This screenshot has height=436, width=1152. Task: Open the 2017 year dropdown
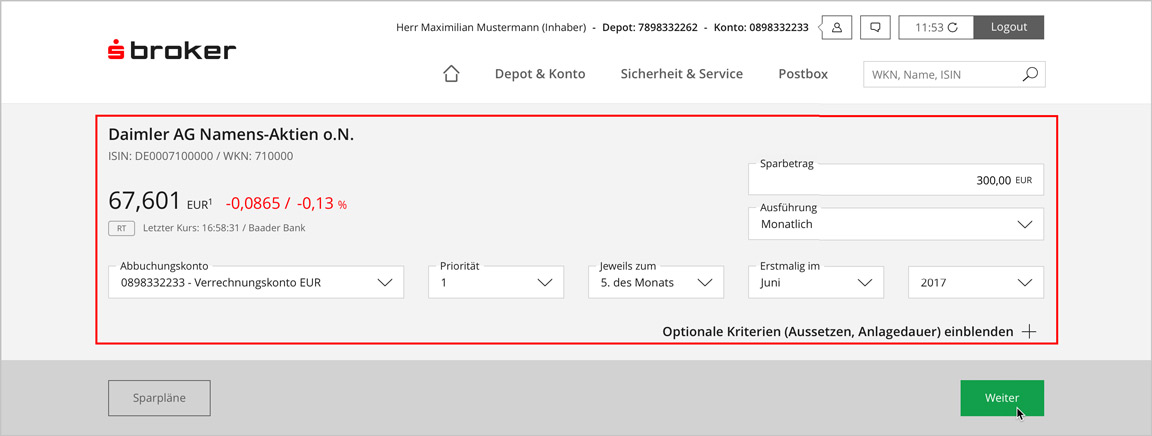point(976,282)
